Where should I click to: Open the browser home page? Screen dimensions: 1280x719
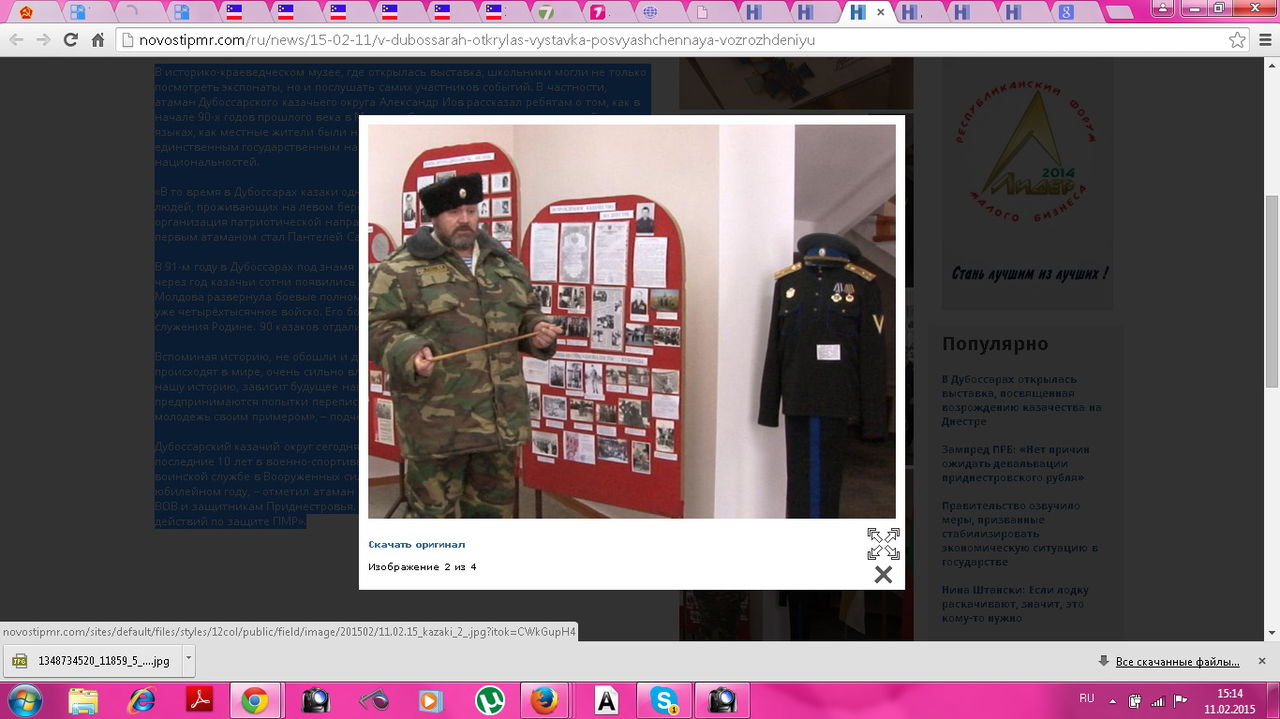coord(97,40)
